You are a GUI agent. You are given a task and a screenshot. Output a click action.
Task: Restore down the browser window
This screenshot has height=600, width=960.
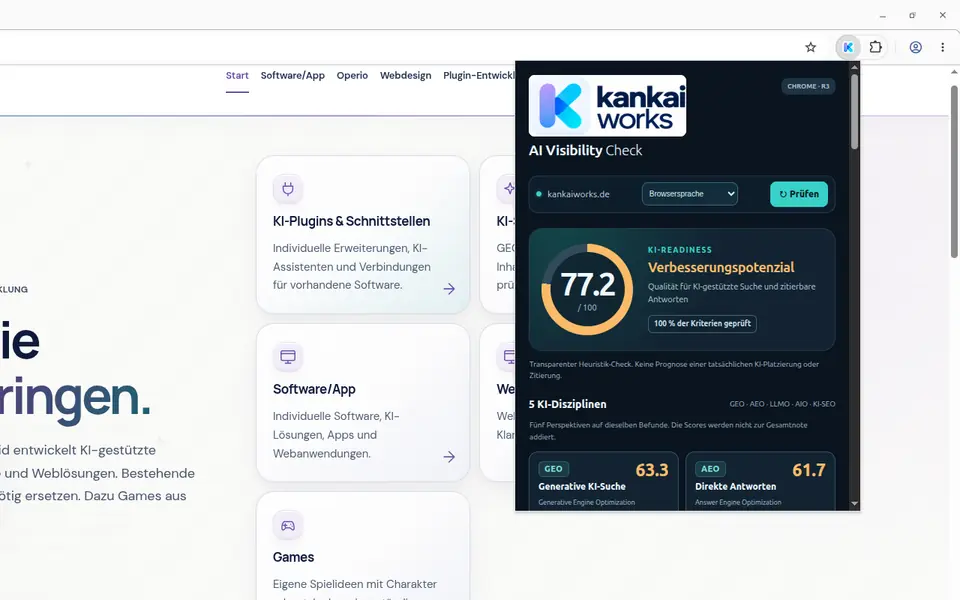912,15
